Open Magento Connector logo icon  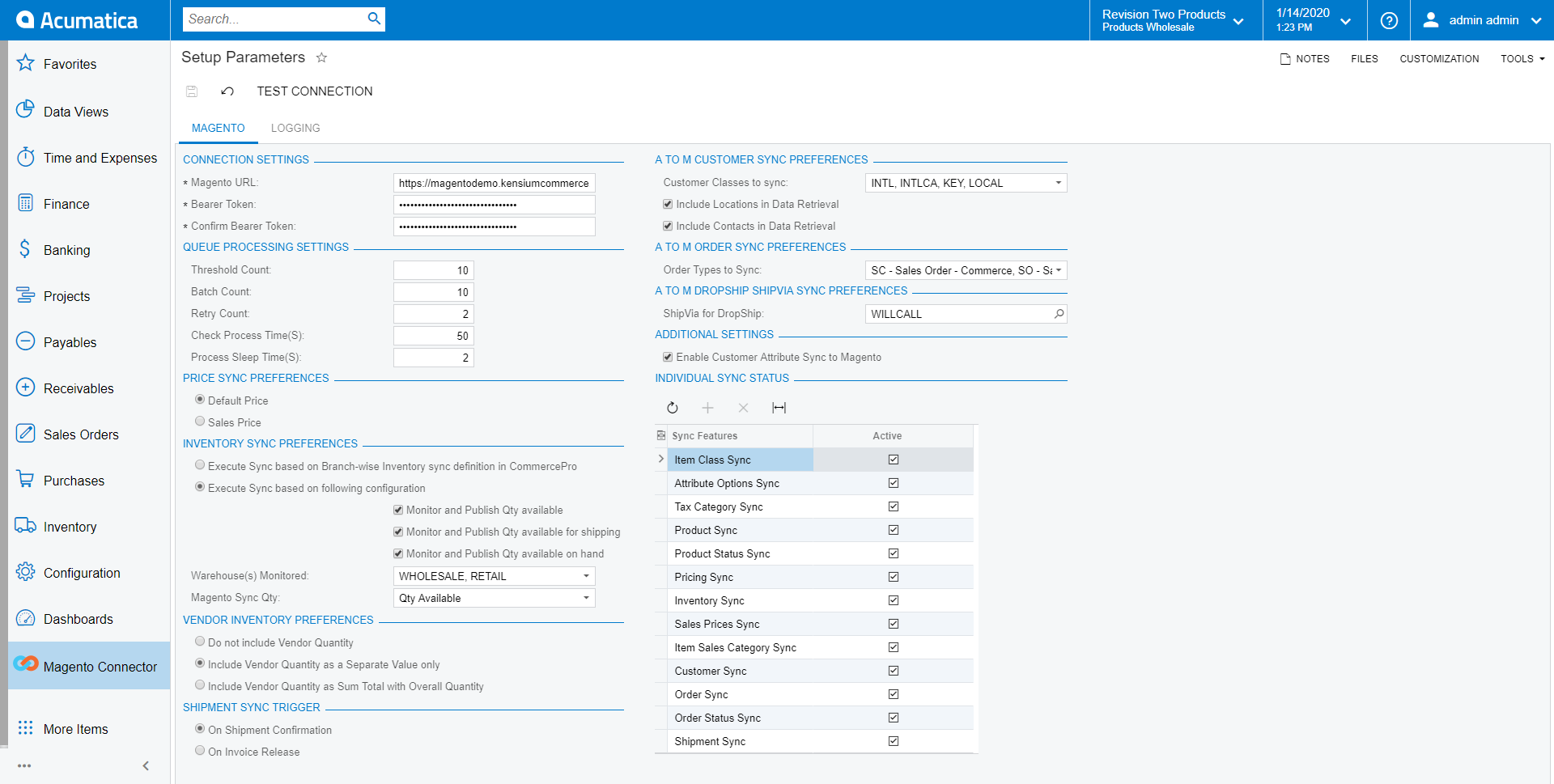(x=25, y=663)
